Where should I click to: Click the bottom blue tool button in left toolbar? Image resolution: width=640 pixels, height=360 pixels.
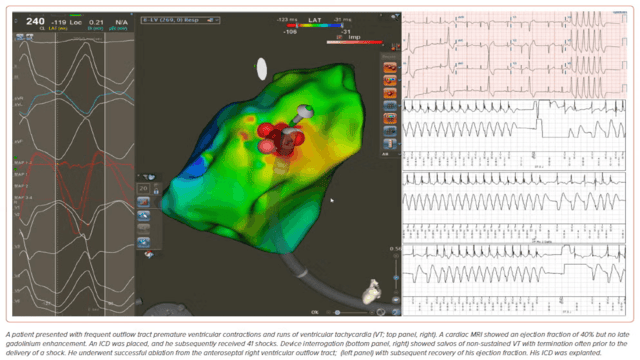tap(143, 242)
